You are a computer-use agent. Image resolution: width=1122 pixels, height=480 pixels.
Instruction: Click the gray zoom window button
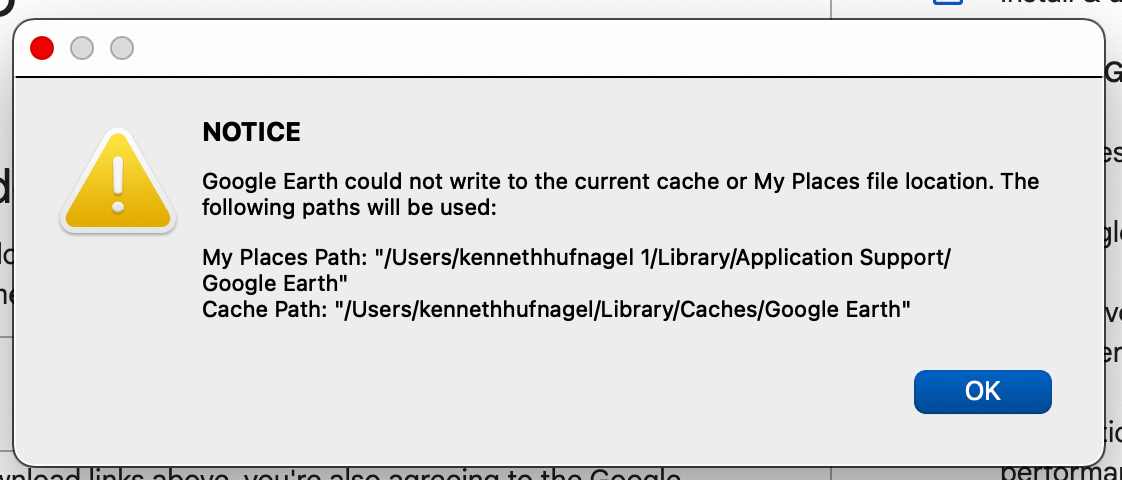(x=121, y=48)
